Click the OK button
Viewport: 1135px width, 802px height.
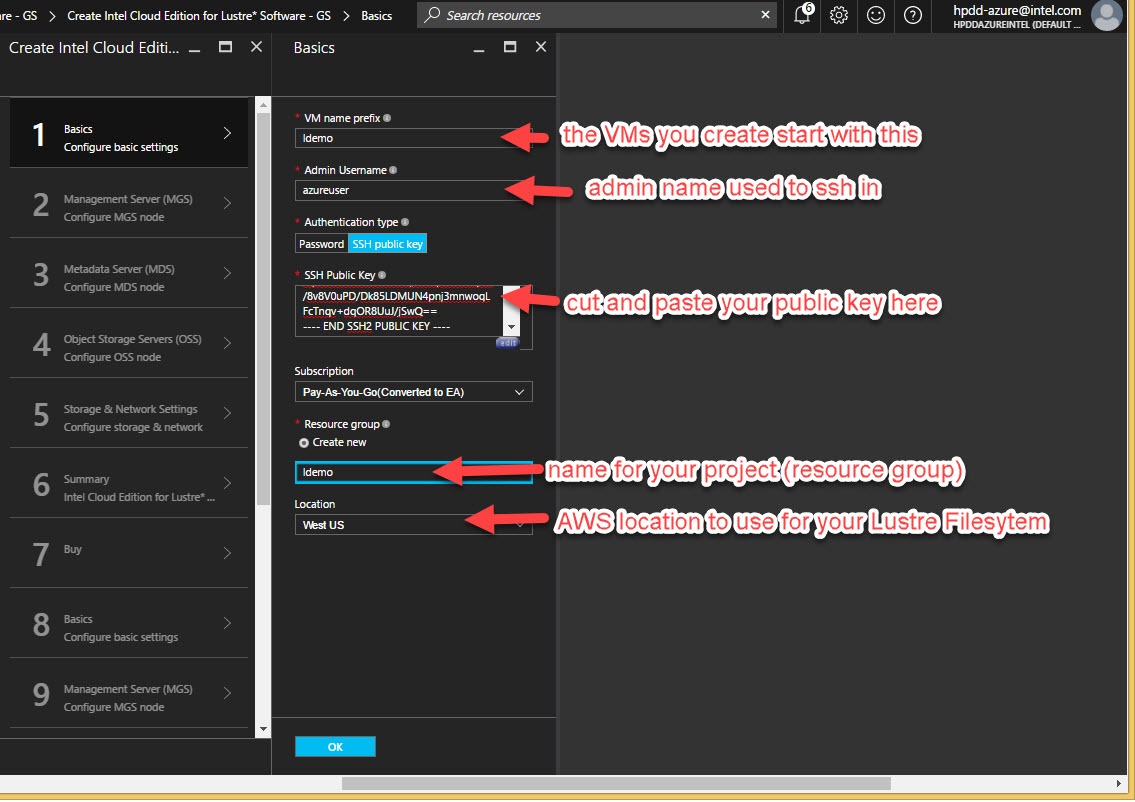pos(335,747)
